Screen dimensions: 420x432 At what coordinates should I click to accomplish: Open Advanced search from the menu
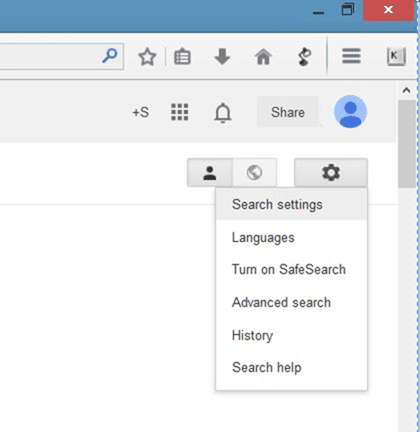(x=291, y=302)
